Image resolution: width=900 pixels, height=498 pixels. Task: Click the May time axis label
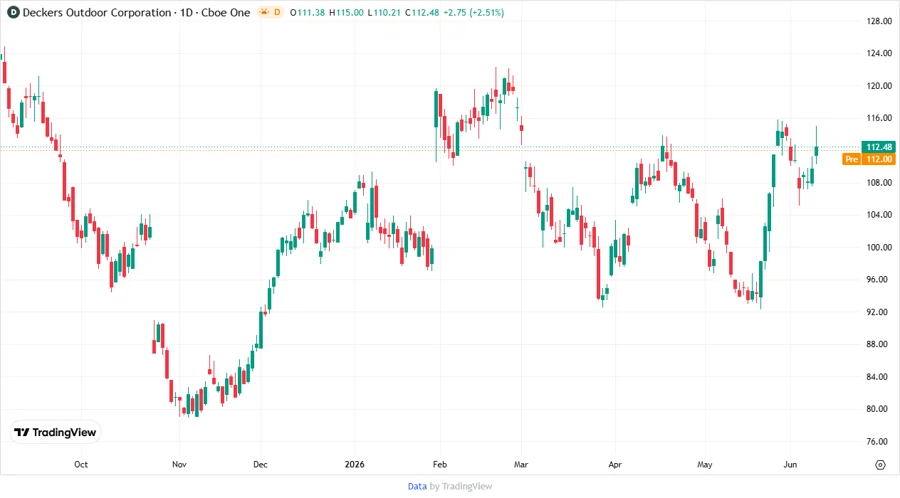point(704,465)
